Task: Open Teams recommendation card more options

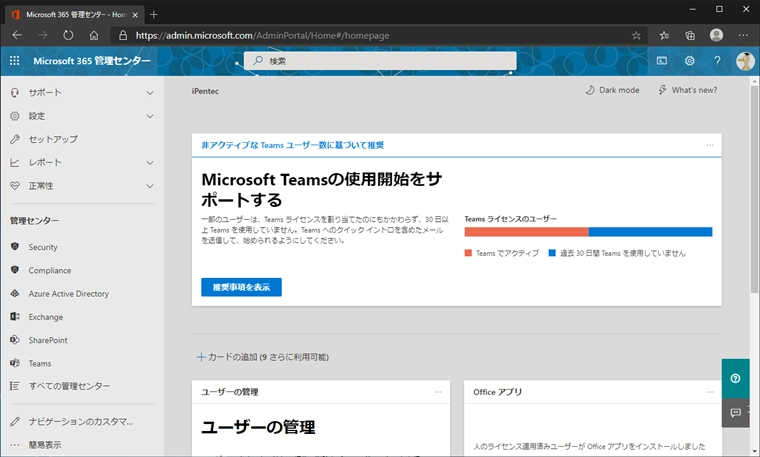Action: click(x=710, y=145)
